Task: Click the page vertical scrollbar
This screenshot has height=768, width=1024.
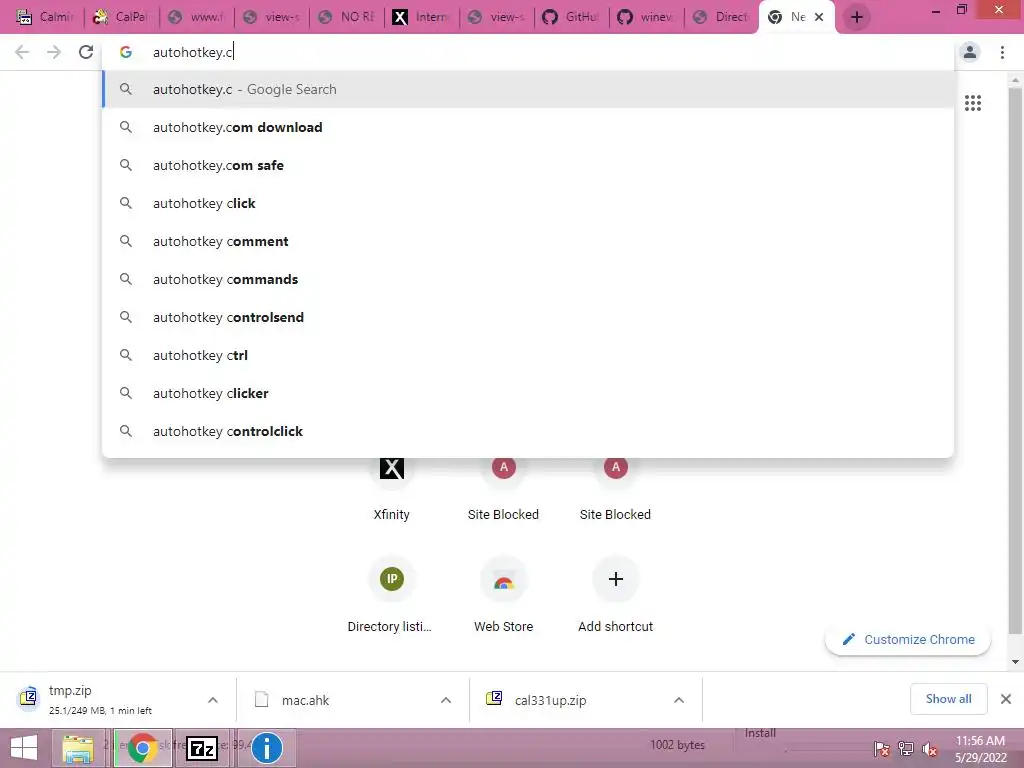Action: click(x=1015, y=359)
